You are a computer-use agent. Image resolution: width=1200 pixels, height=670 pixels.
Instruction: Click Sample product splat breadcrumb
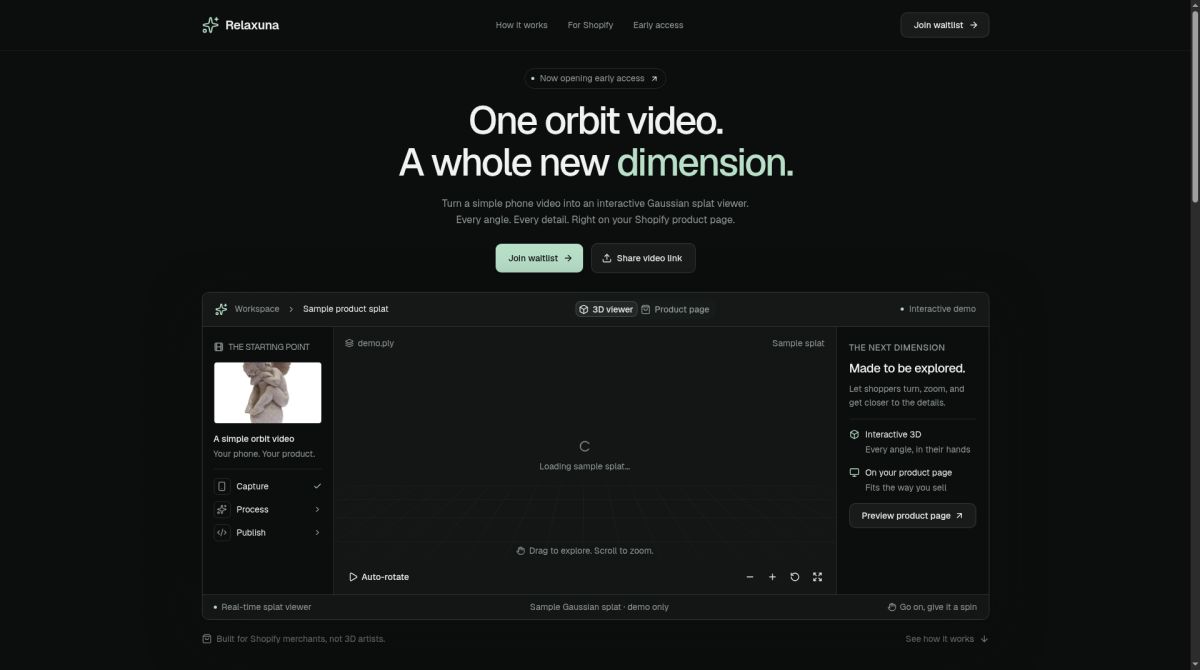(x=346, y=309)
